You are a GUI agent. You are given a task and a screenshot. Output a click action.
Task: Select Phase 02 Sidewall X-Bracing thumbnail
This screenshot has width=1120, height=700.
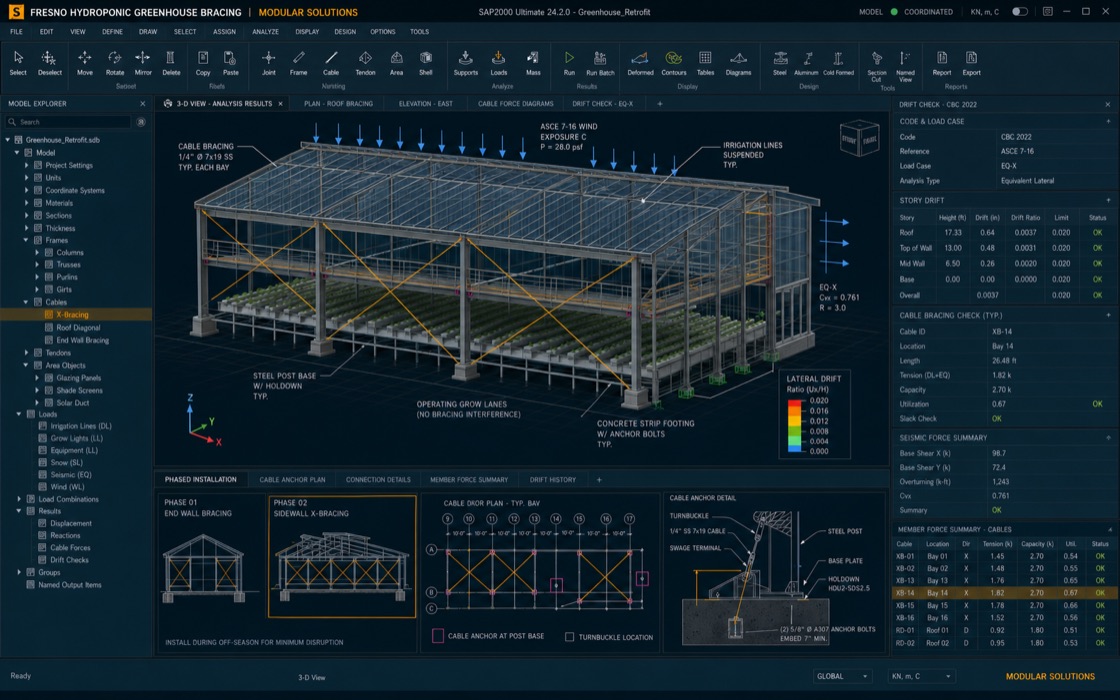point(341,556)
